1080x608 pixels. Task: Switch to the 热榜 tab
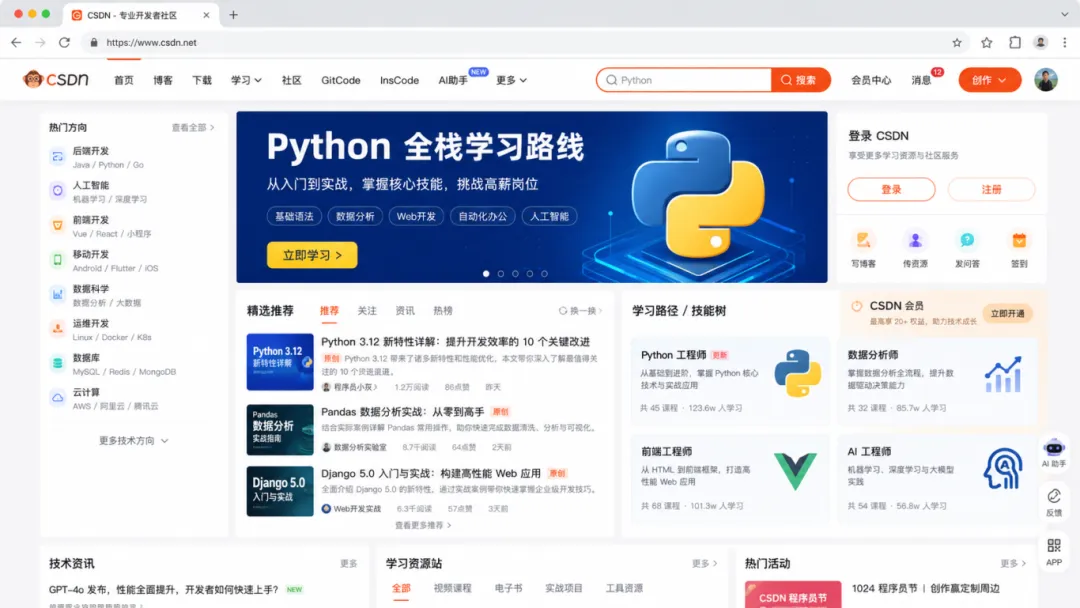[443, 311]
